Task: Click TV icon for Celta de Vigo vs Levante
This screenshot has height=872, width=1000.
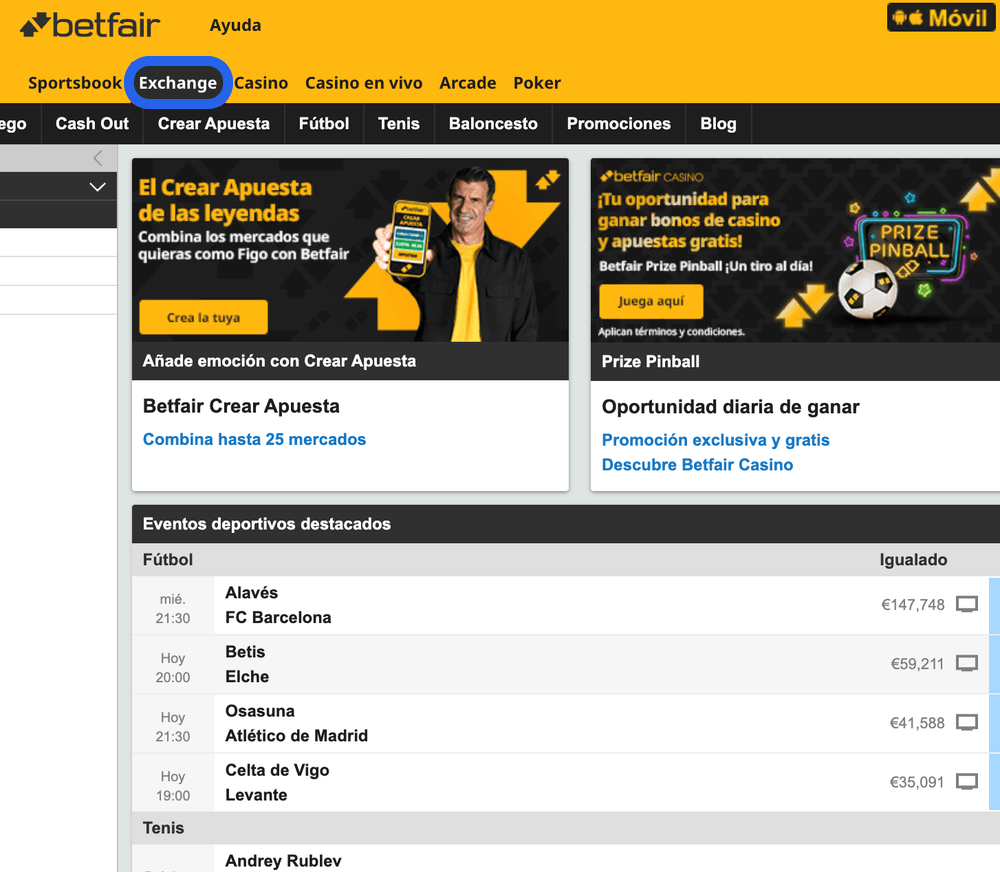Action: coord(967,781)
